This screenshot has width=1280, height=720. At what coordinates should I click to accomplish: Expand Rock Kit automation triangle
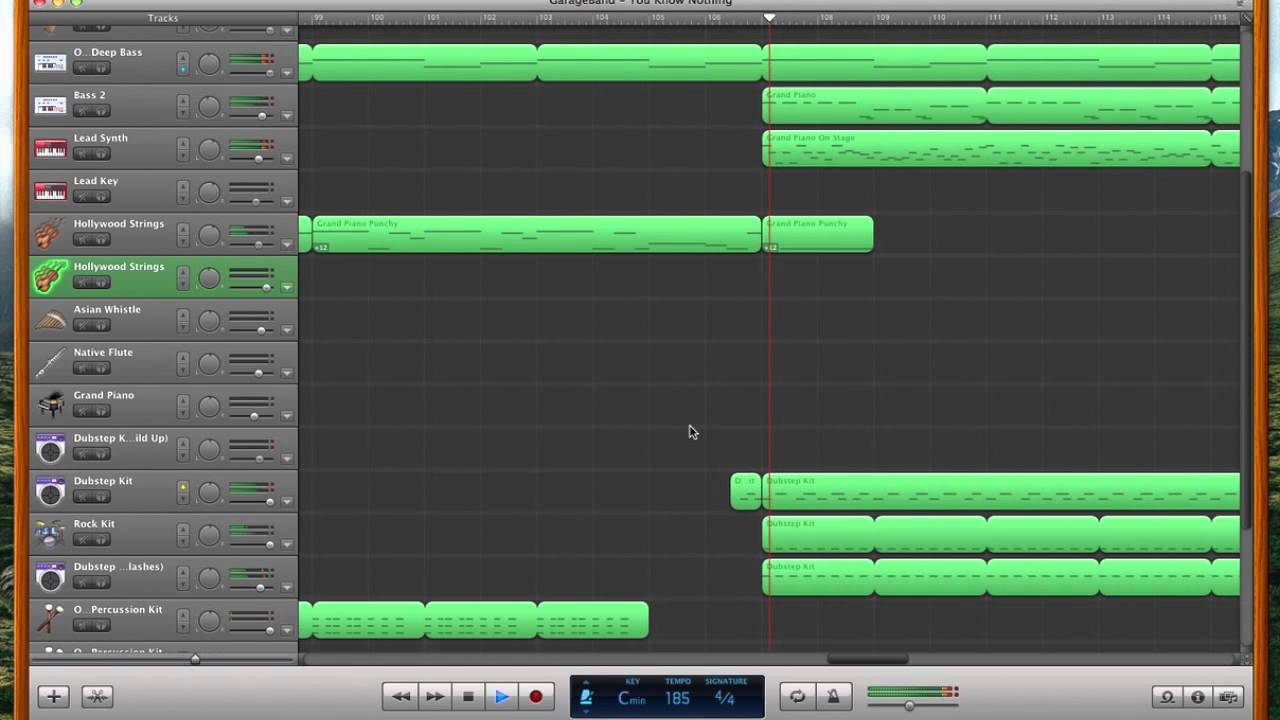(287, 546)
